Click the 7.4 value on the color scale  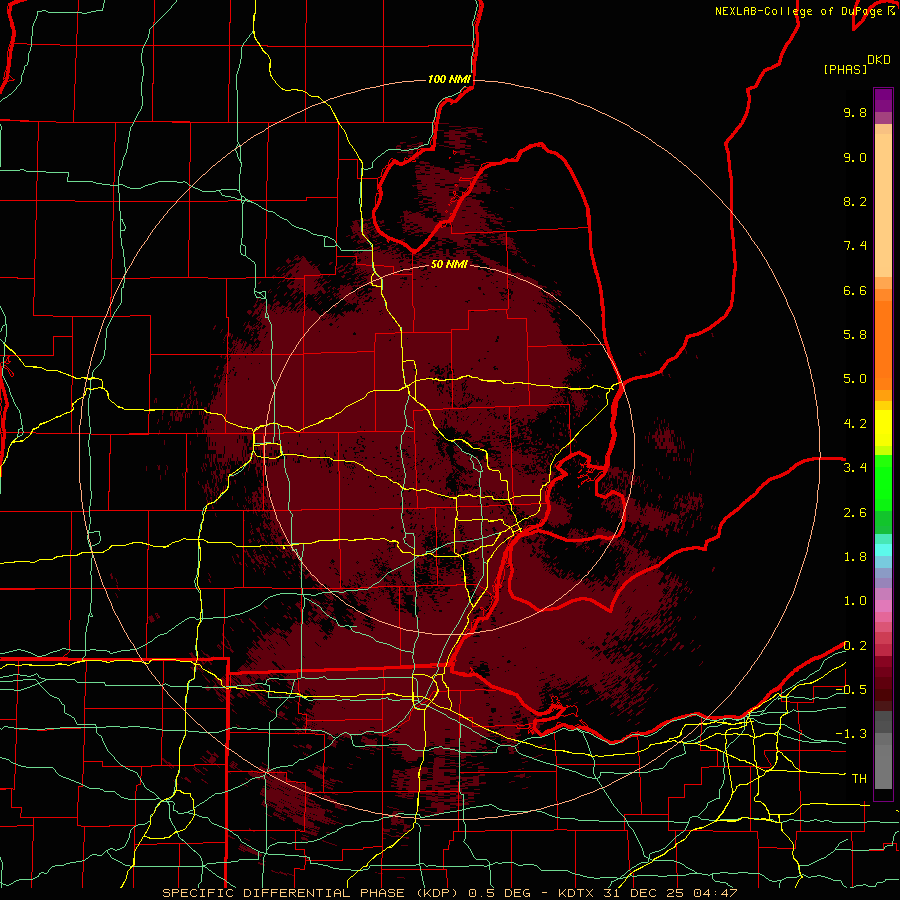click(x=855, y=246)
